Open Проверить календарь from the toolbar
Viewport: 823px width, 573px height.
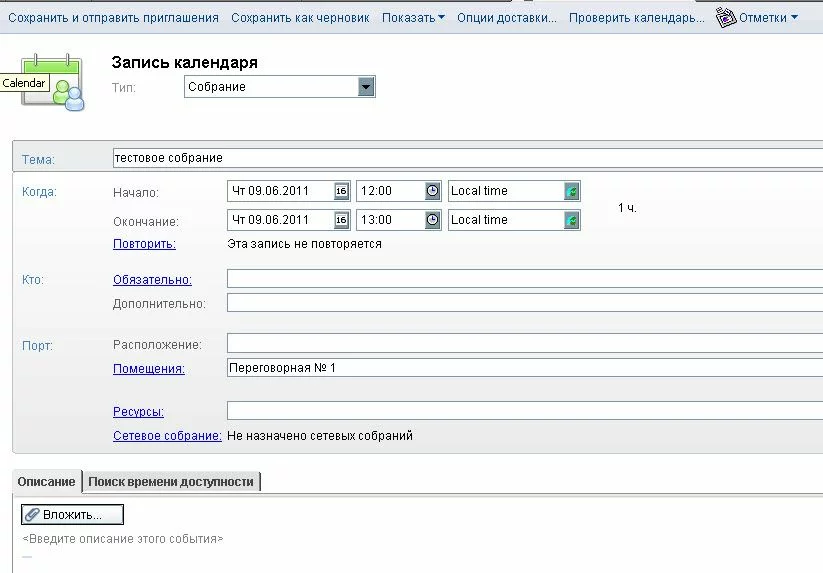637,17
